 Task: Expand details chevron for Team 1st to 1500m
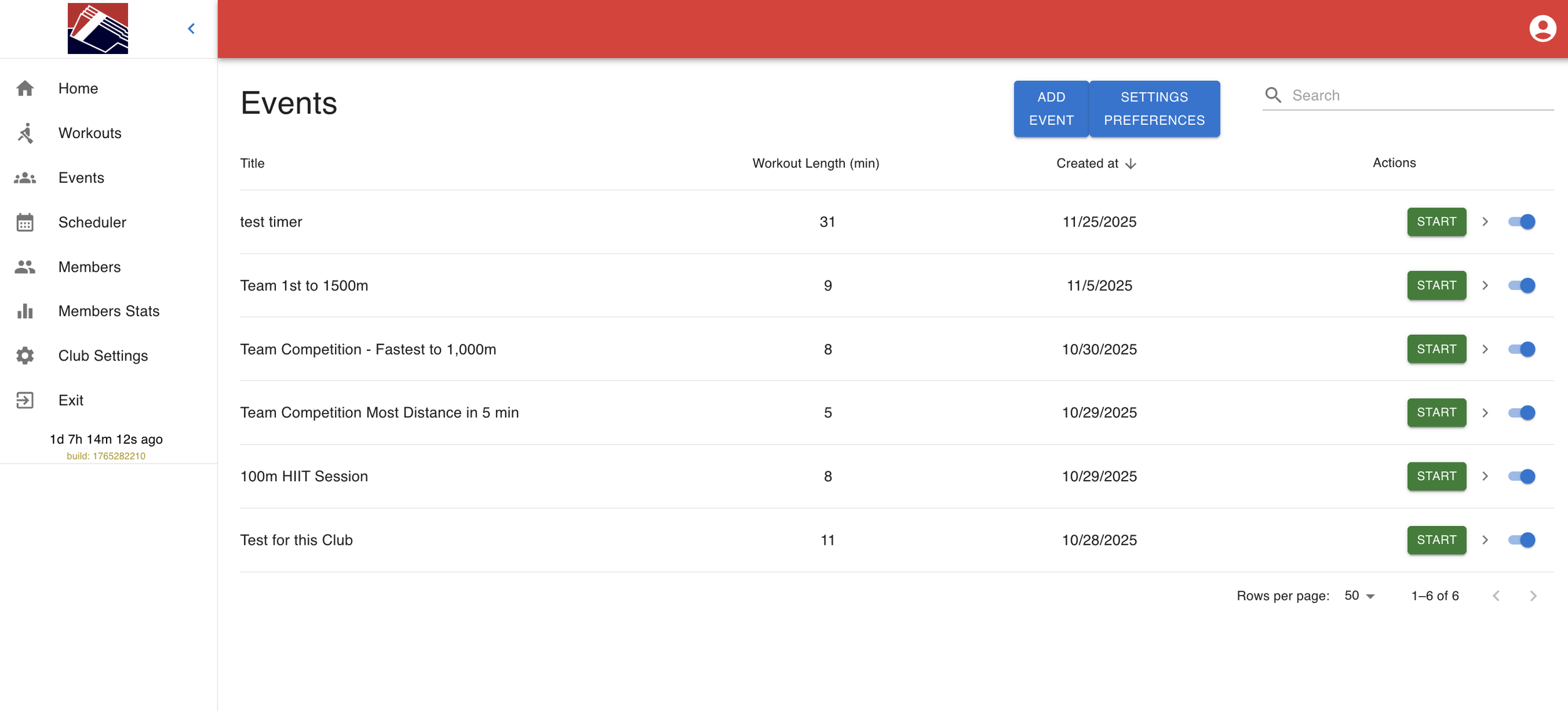1485,286
